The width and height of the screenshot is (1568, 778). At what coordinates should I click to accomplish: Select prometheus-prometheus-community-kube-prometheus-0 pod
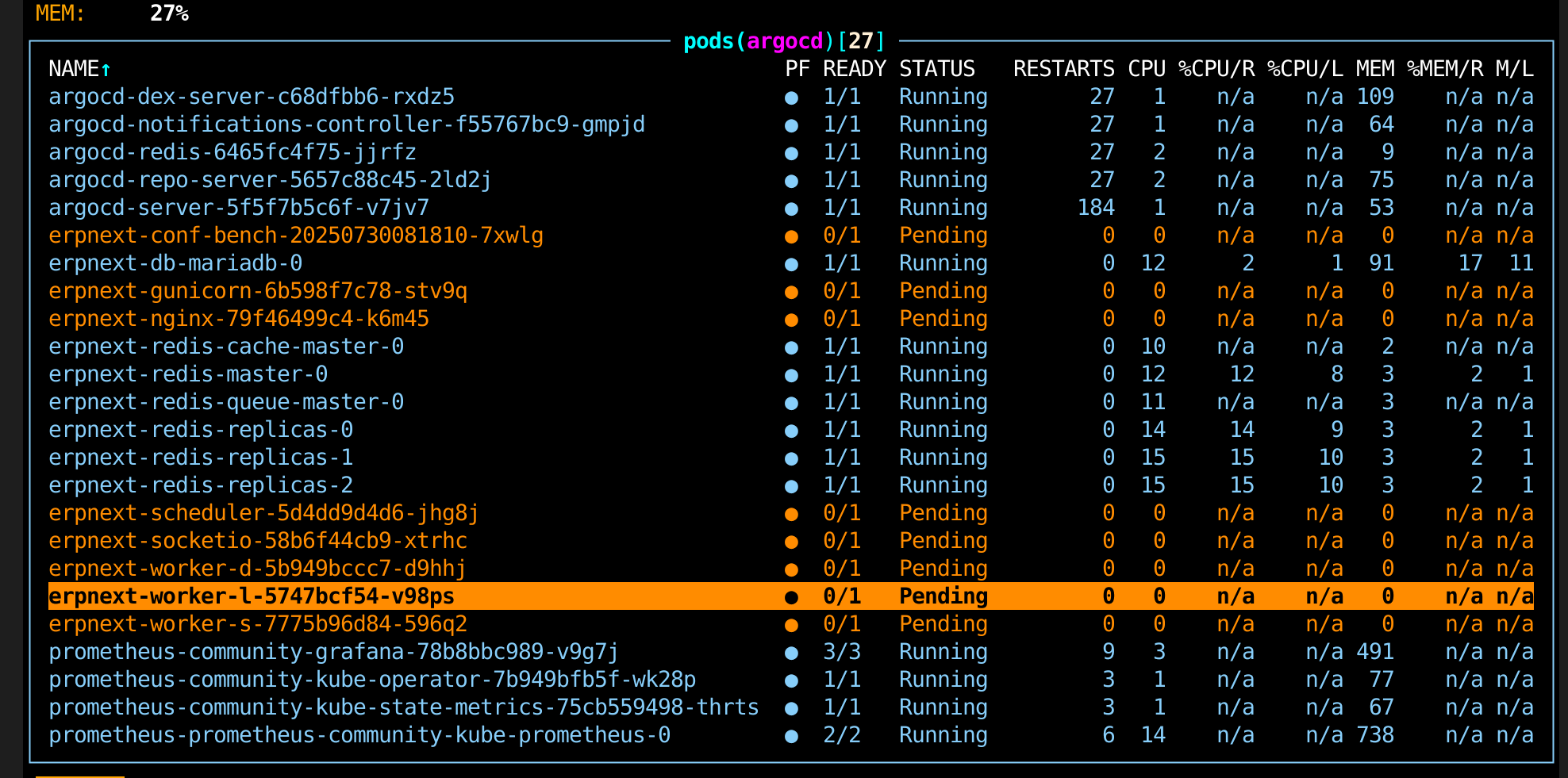tap(791, 735)
